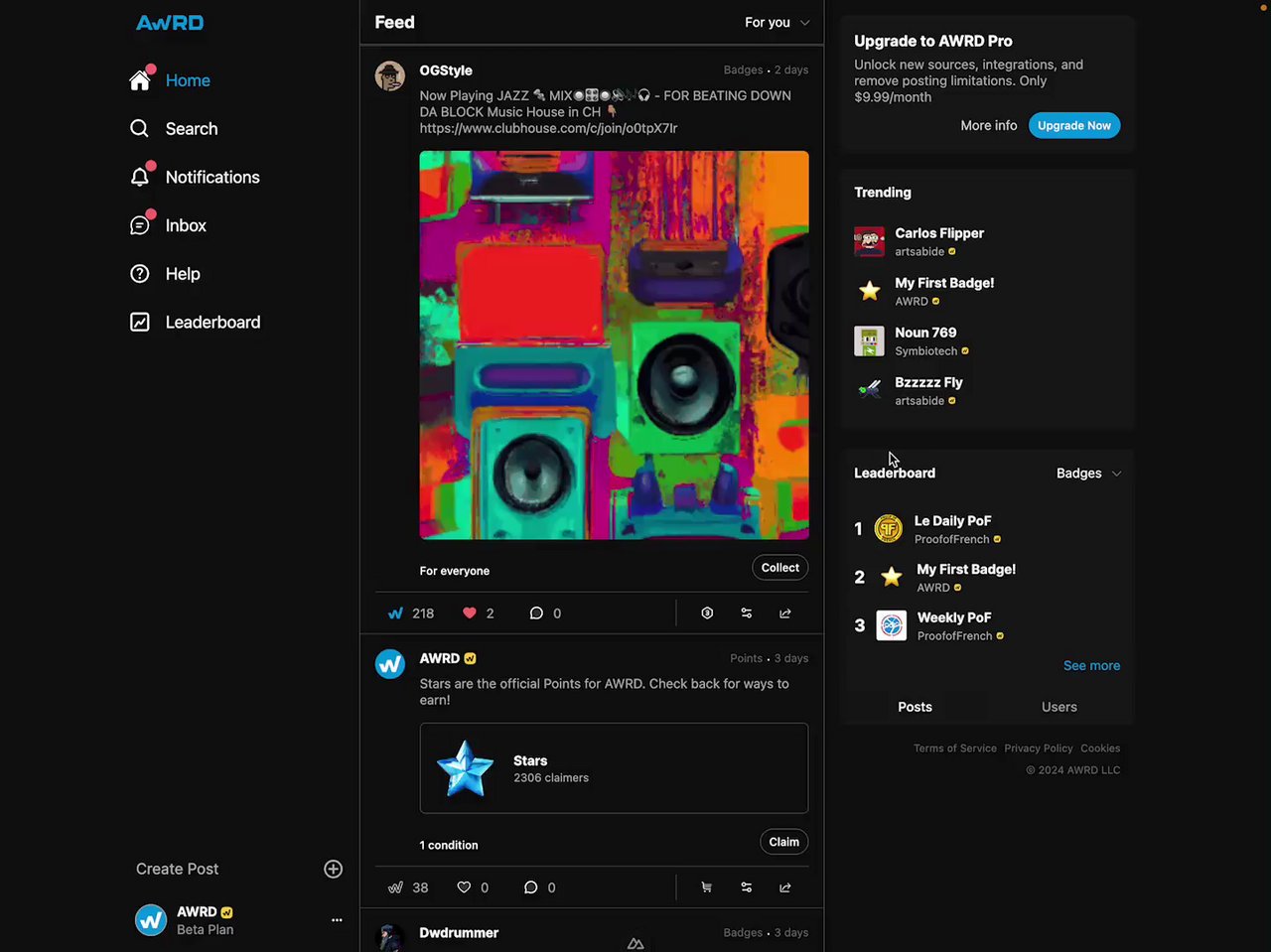This screenshot has width=1271, height=952.
Task: Click the Dwdrummer username
Action: point(459,932)
